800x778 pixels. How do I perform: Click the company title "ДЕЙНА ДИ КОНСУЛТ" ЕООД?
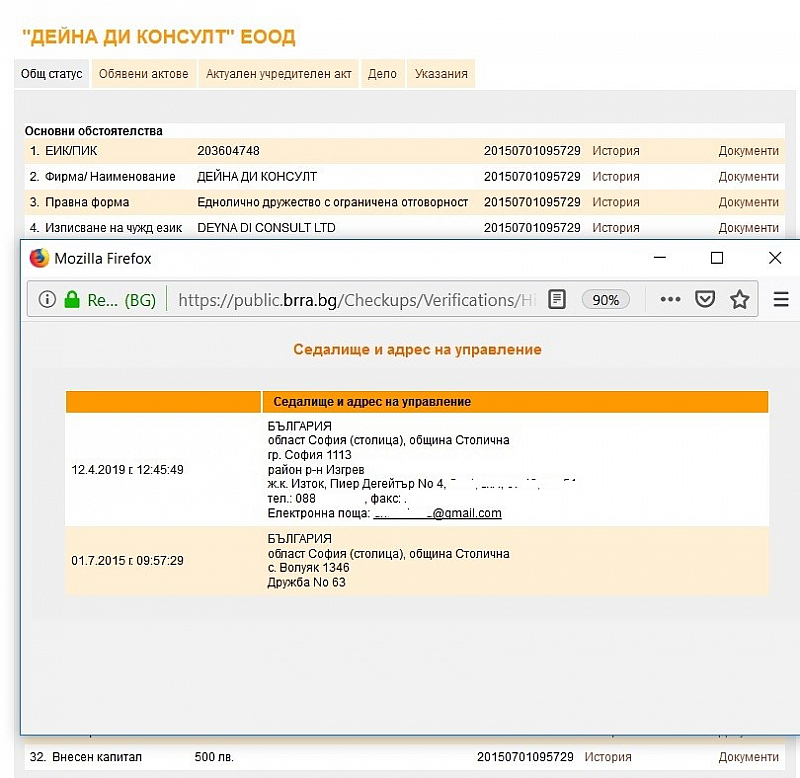(x=159, y=37)
